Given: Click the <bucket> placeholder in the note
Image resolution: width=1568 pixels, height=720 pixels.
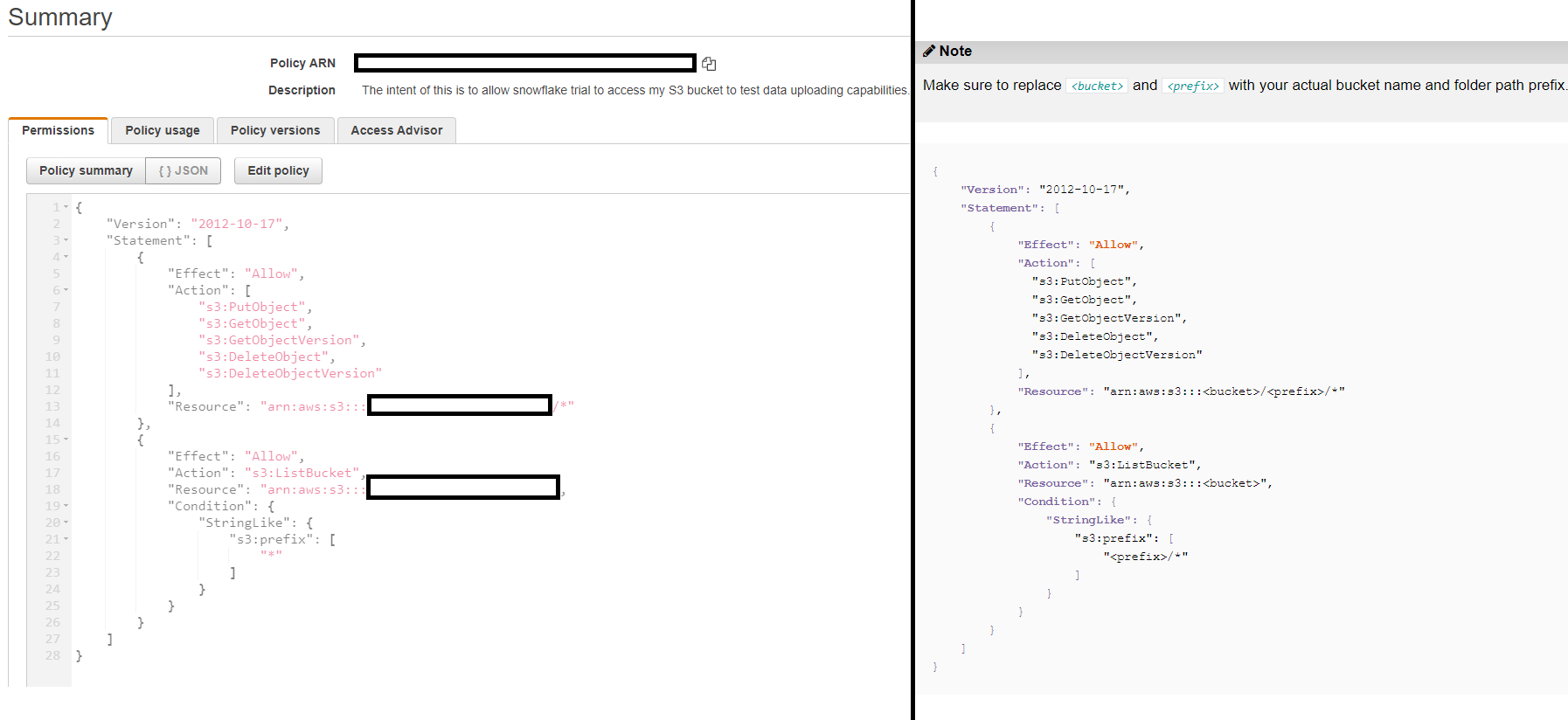Looking at the screenshot, I should pyautogui.click(x=1097, y=86).
